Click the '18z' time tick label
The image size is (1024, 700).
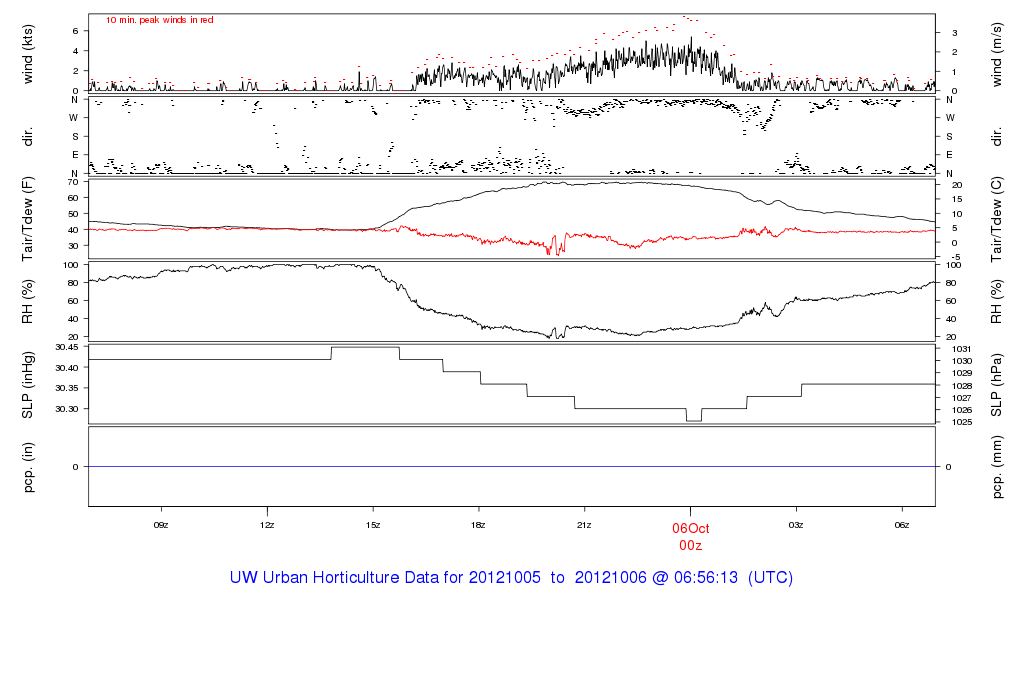click(479, 525)
